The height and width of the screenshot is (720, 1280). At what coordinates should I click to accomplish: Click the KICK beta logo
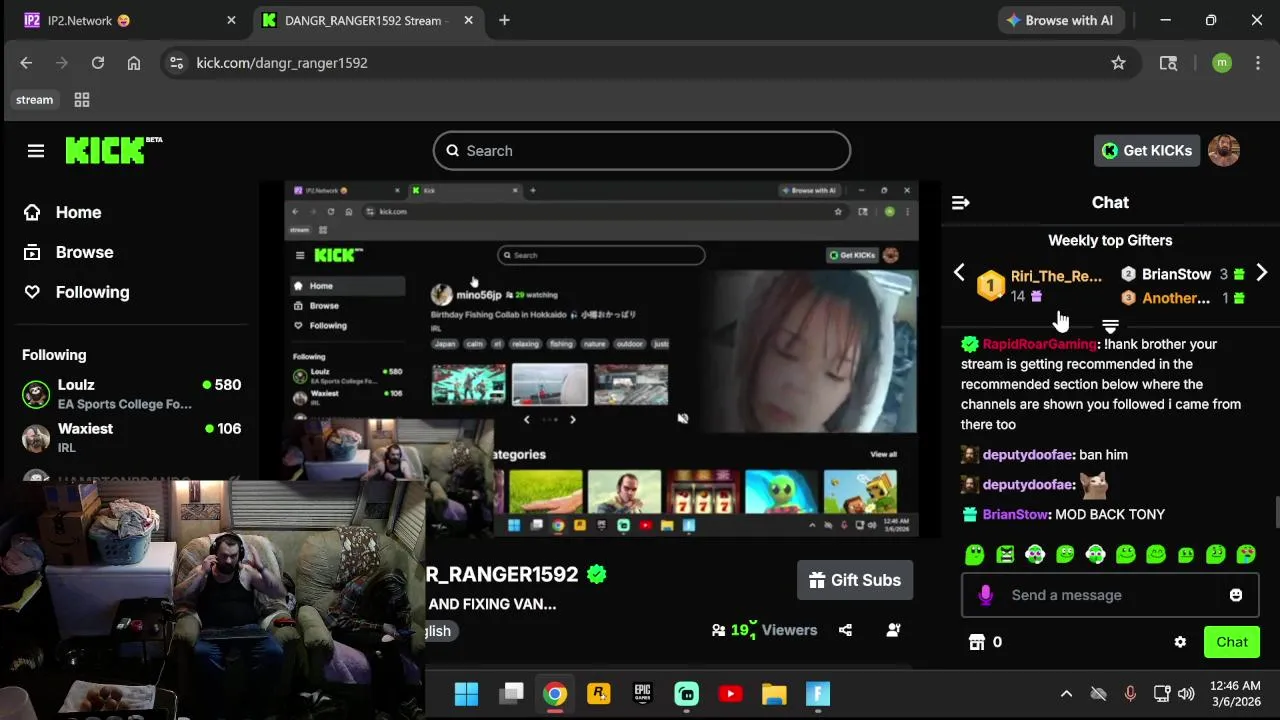tap(113, 150)
